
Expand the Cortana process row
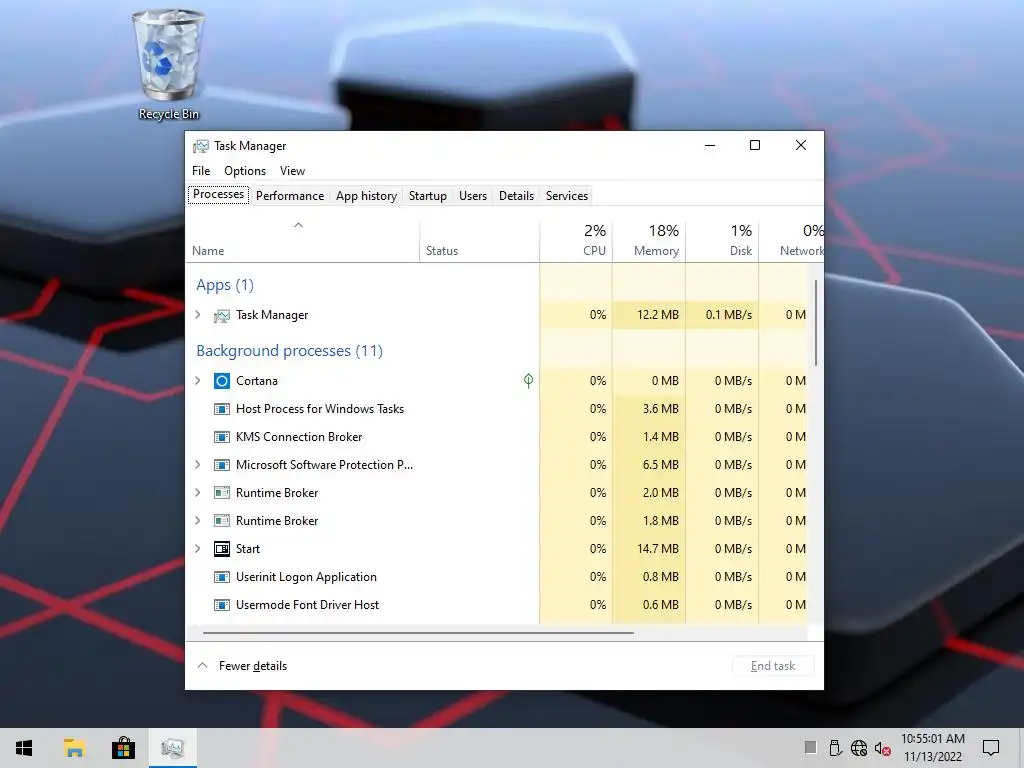198,380
